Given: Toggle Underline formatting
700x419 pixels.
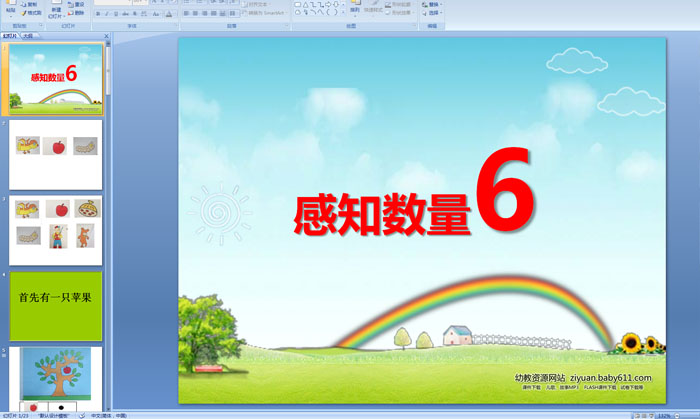Looking at the screenshot, I should coord(116,14).
